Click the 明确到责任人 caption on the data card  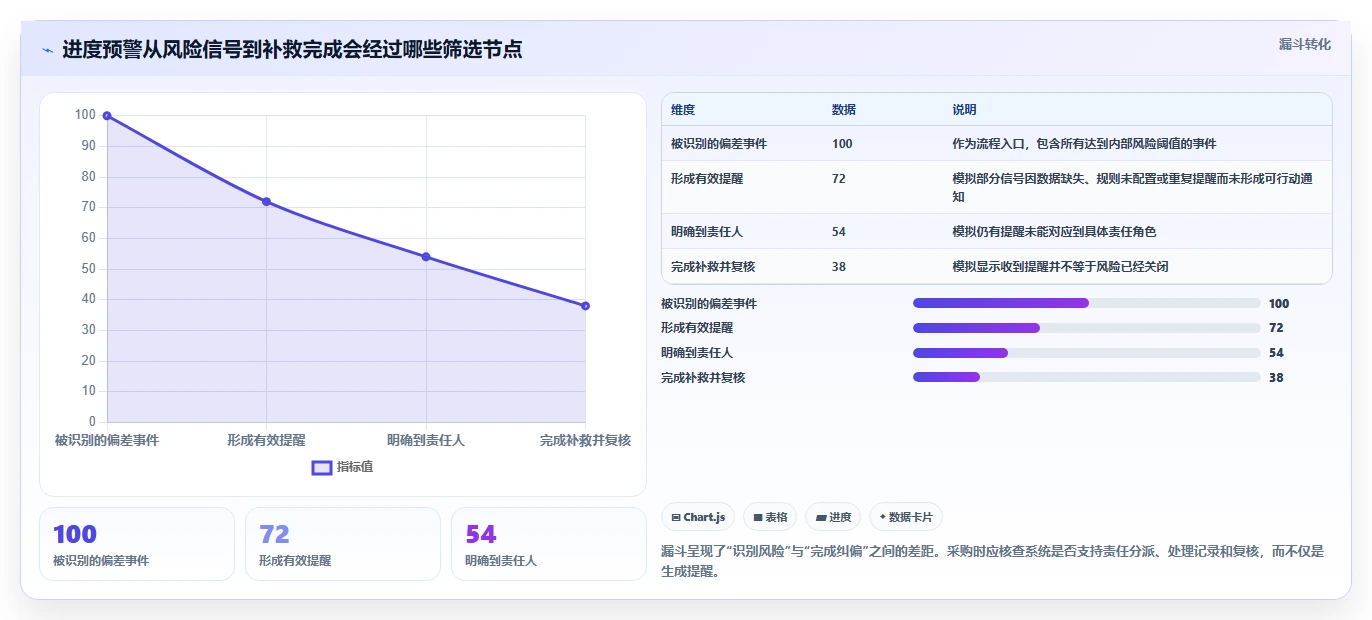coord(501,561)
